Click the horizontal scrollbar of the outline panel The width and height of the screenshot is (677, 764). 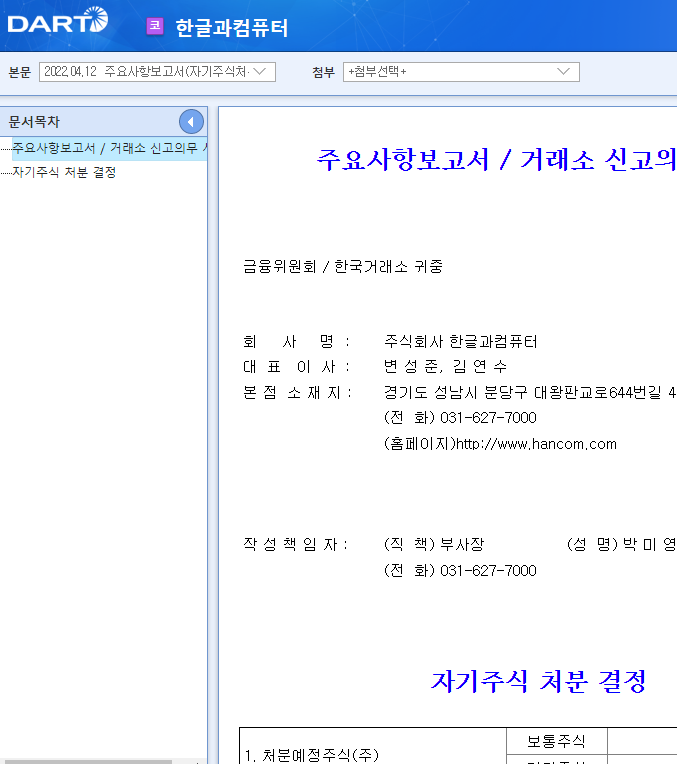click(x=87, y=761)
